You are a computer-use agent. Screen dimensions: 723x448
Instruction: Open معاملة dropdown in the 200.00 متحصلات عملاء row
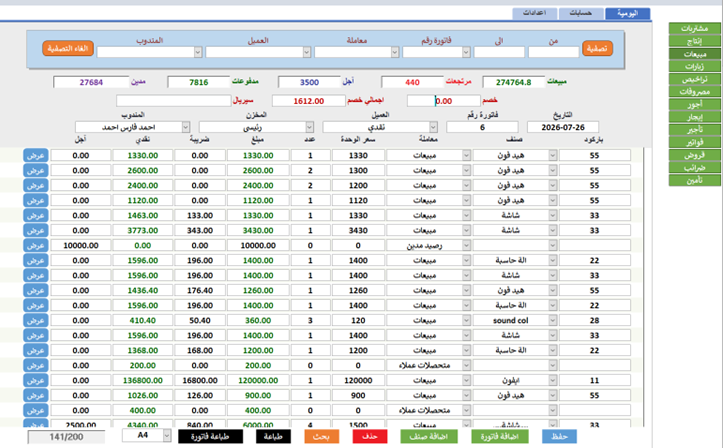click(x=466, y=365)
